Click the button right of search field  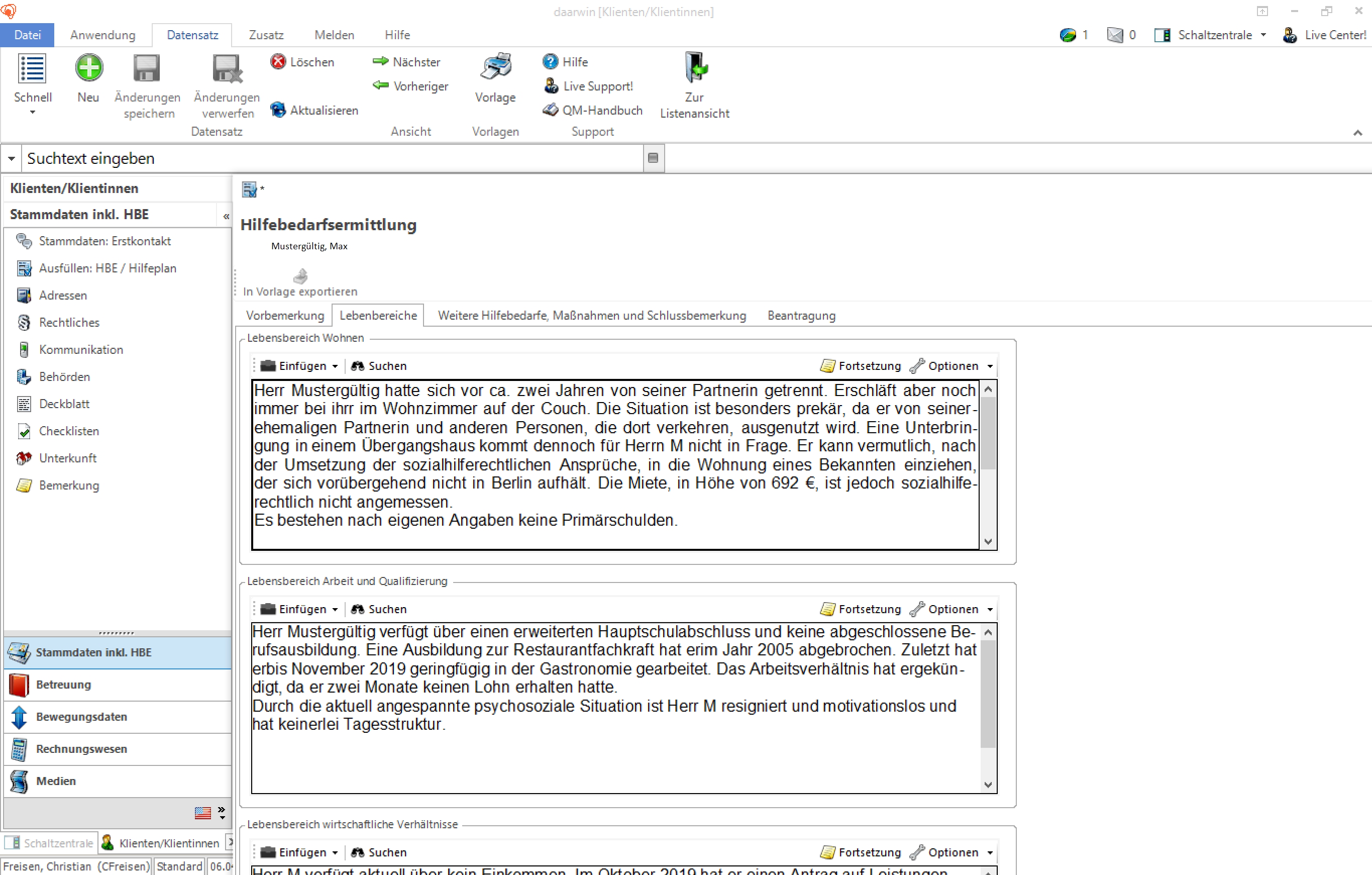(x=654, y=158)
